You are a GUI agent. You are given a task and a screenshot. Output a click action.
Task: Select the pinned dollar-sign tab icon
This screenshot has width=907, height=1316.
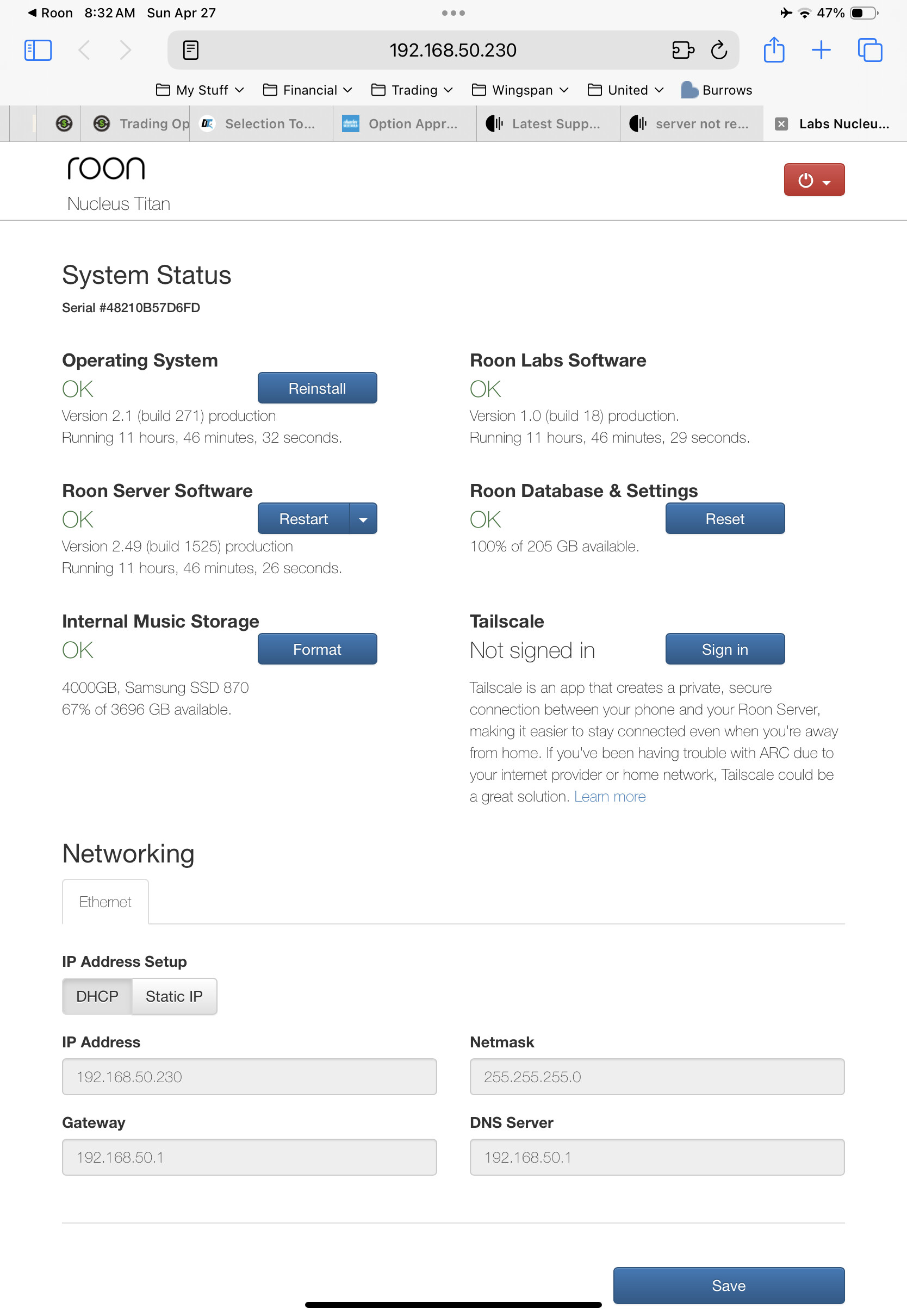(64, 123)
